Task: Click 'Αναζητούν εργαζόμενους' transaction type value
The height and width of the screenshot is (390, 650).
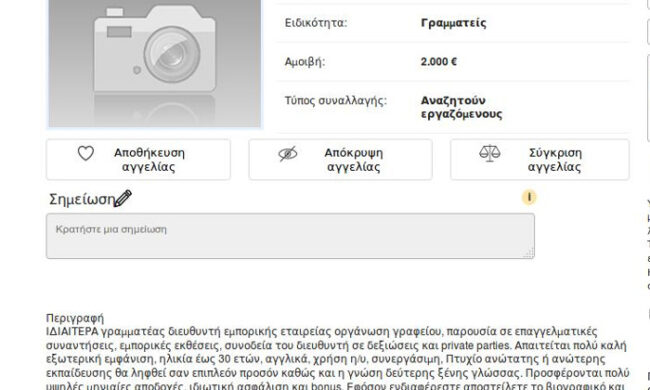Action: coord(461,107)
